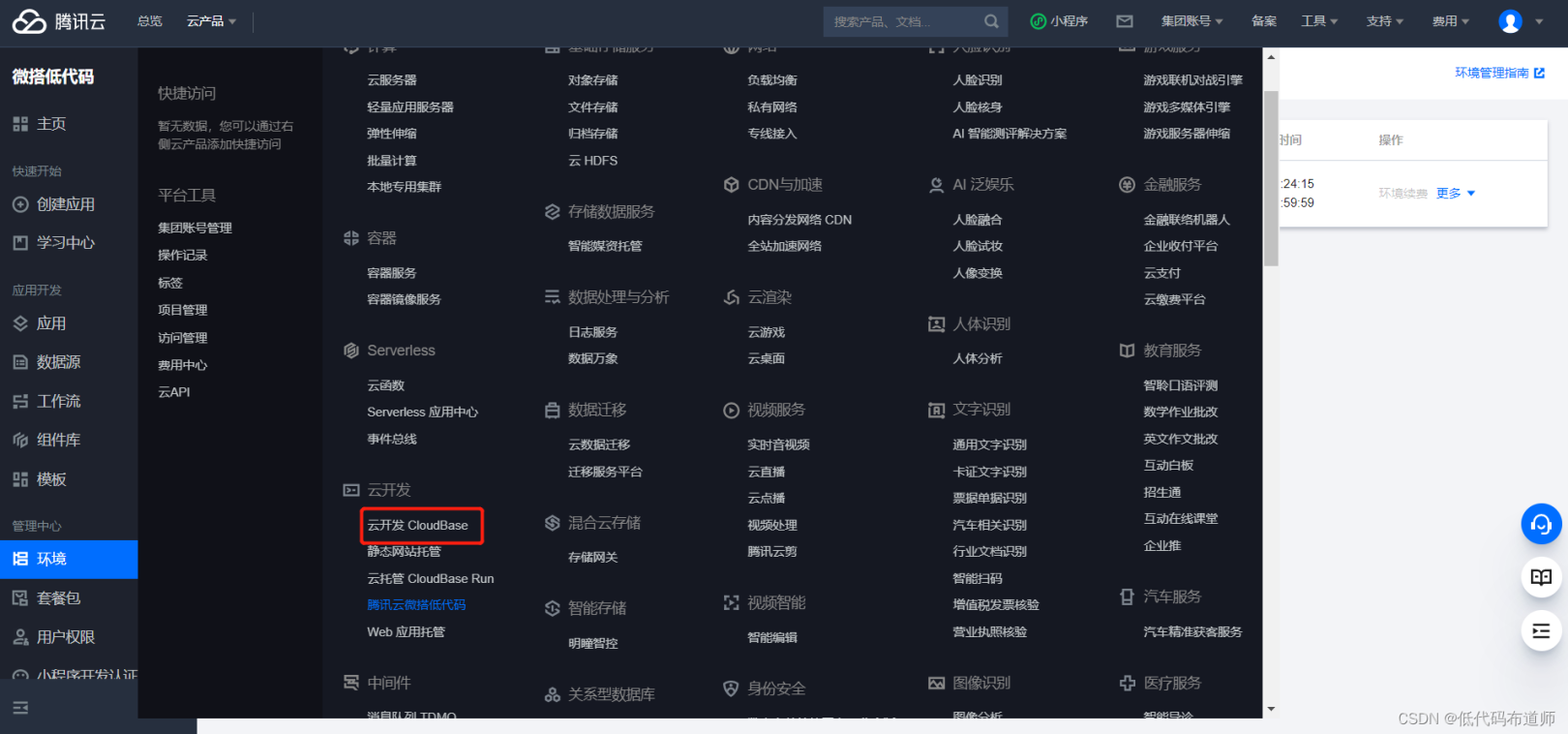Open the 环境管理指南 link
Screen dimensions: 1568x734
(x=1492, y=73)
